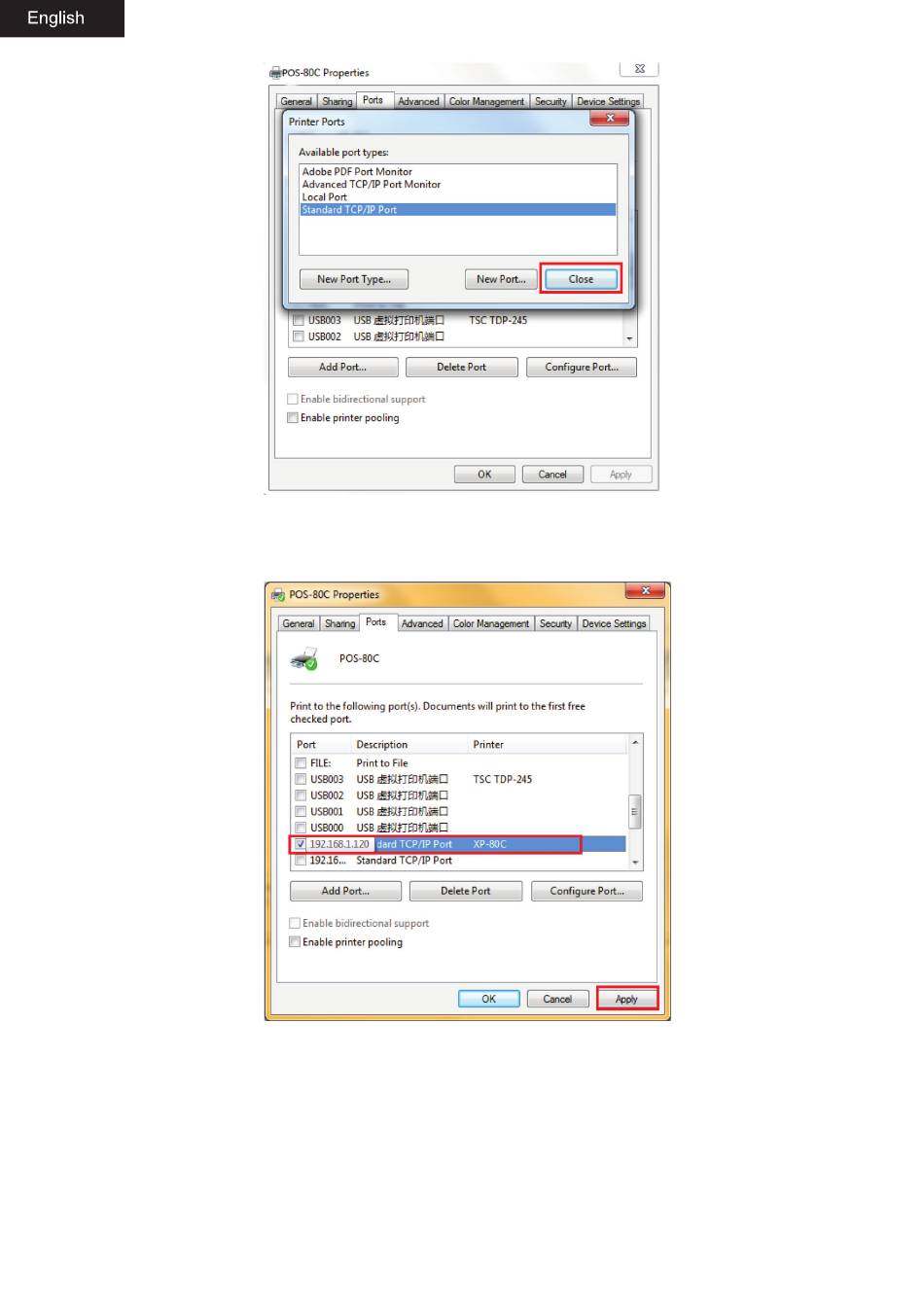Viewport: 924px width, 1306px height.
Task: Open the Security tab in upper window
Action: click(551, 101)
